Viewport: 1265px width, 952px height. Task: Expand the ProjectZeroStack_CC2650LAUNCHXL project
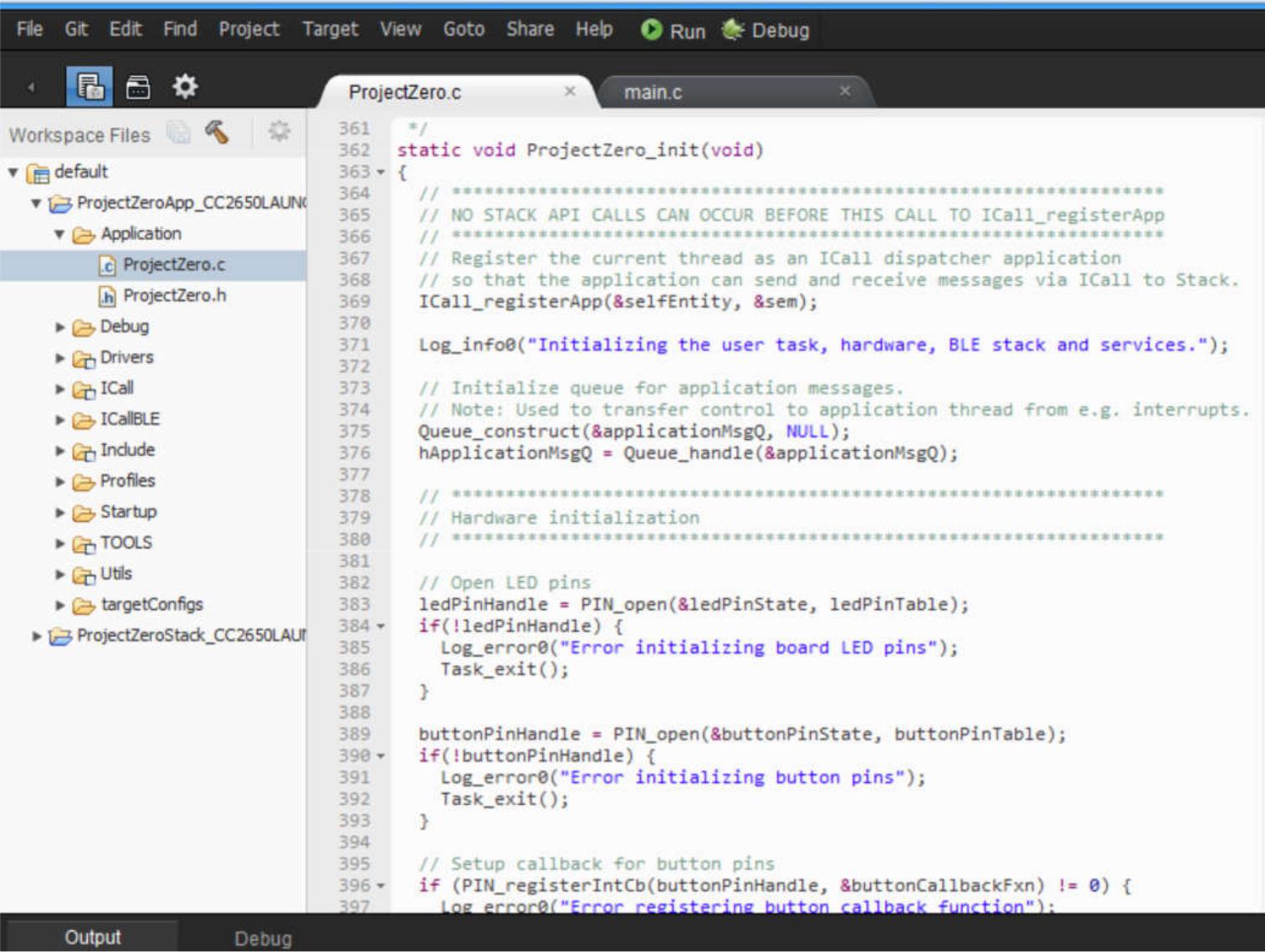(37, 636)
